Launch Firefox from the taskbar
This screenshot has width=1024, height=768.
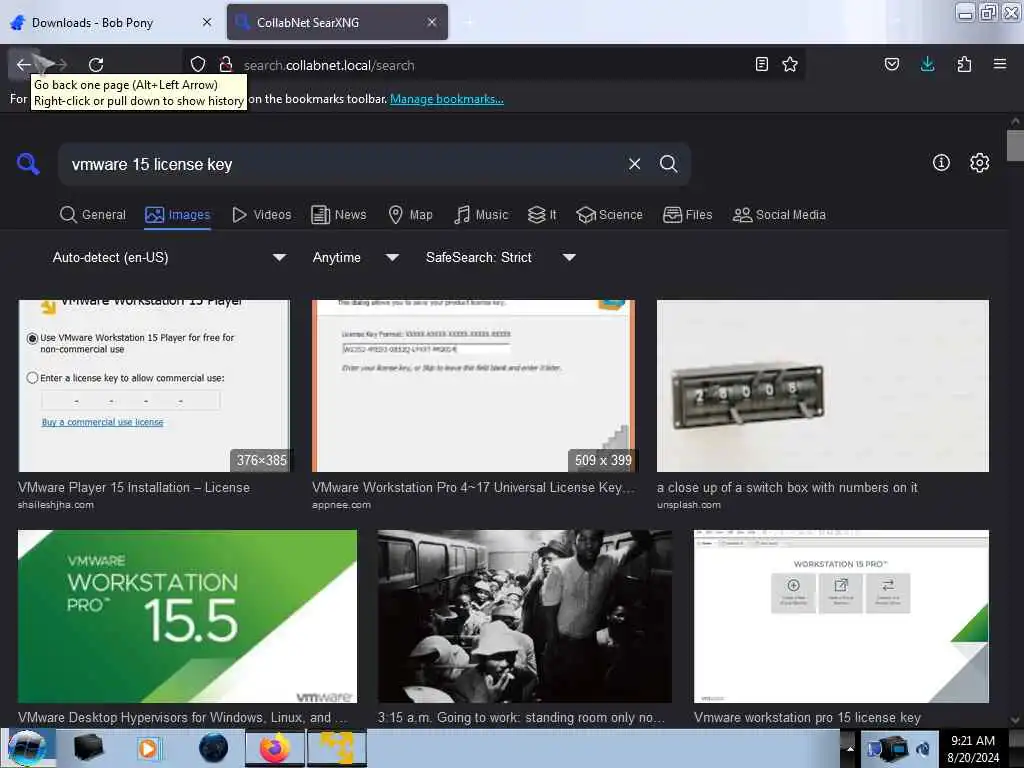click(275, 748)
